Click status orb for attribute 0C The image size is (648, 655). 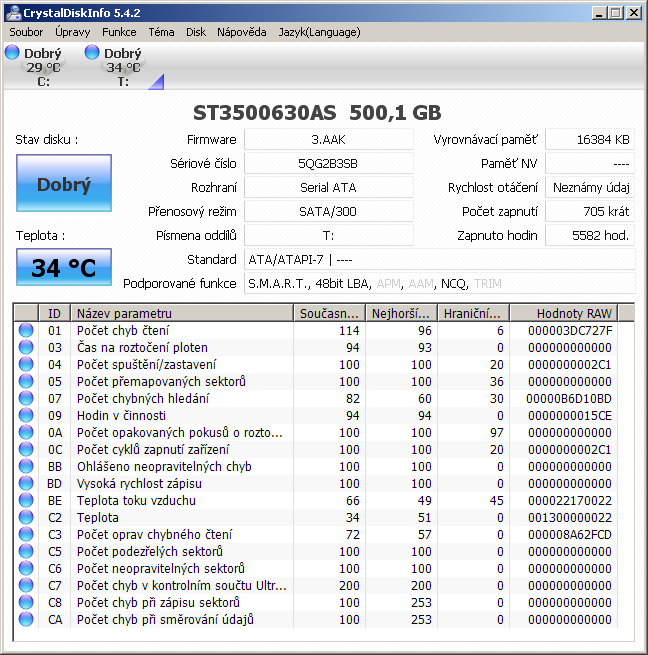click(26, 449)
